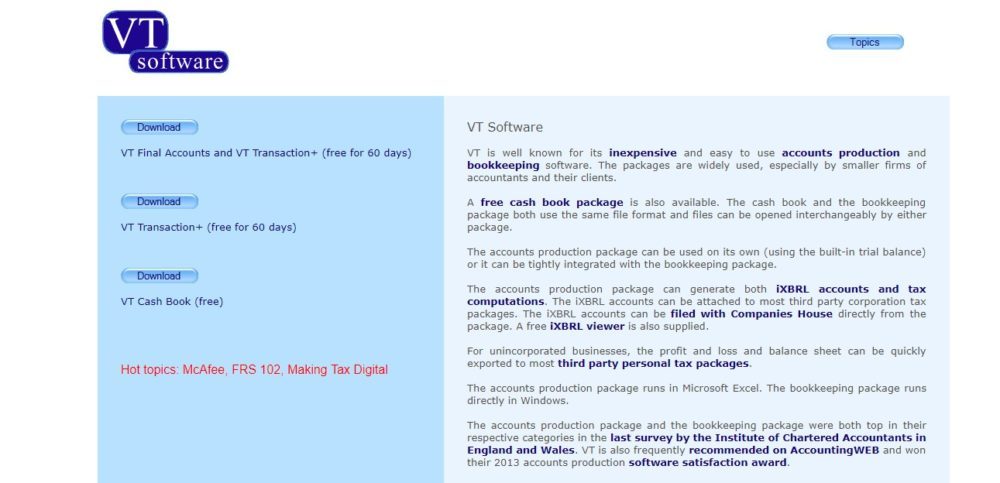Download VT Final Accounts and VT Transaction+
The width and height of the screenshot is (1000, 483).
click(x=159, y=127)
